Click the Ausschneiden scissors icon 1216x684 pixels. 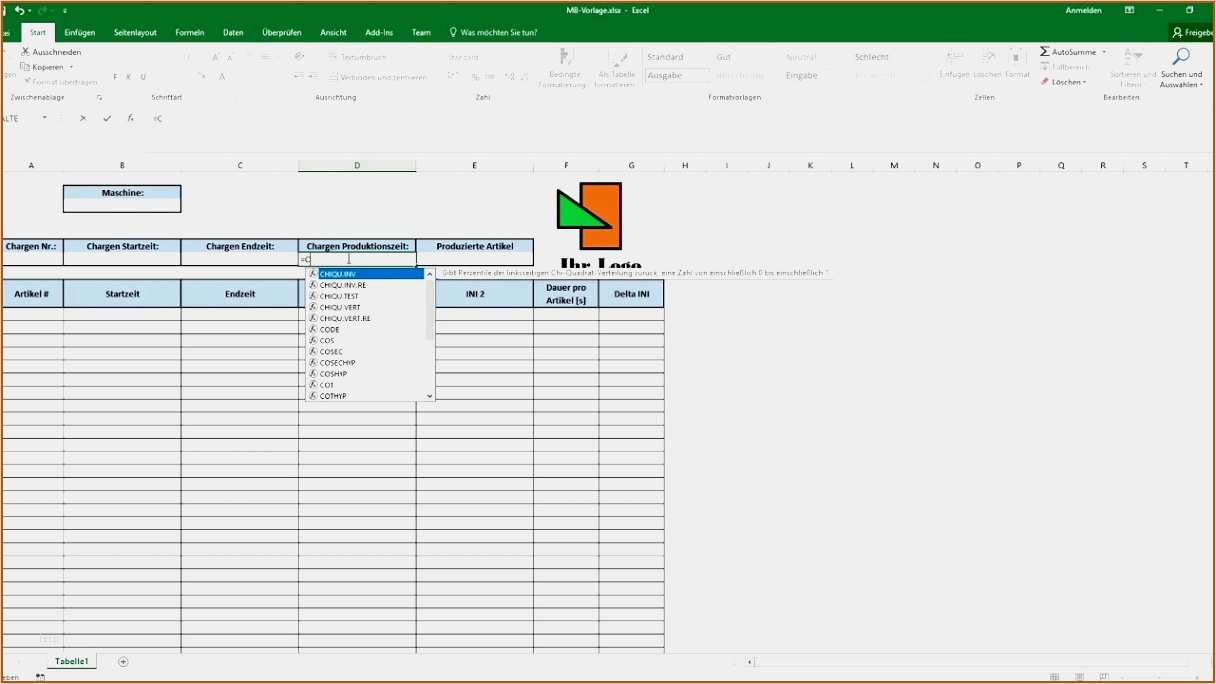26,52
